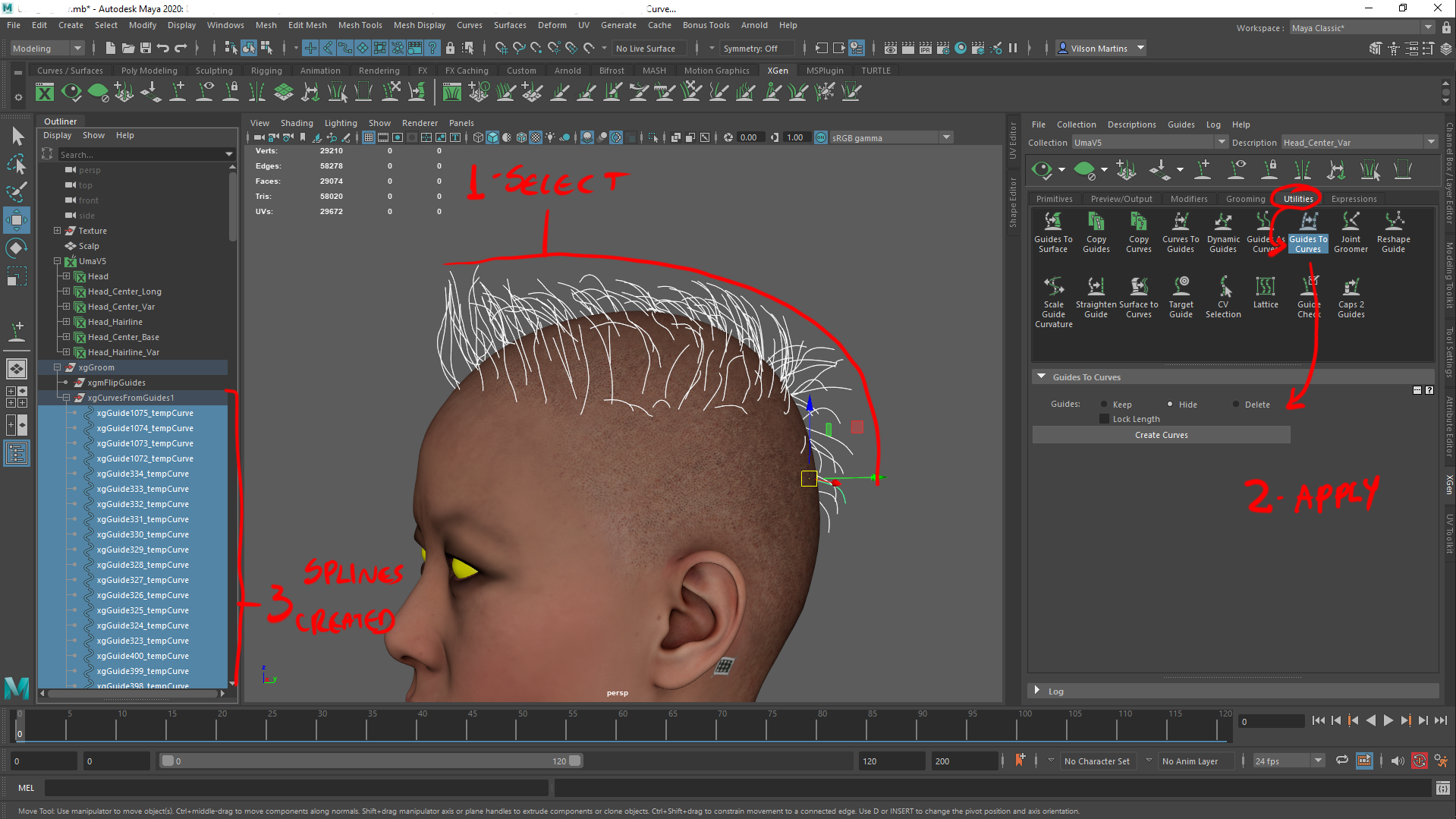The height and width of the screenshot is (819, 1456).
Task: Open the Reshape Guide utility
Action: tap(1394, 232)
